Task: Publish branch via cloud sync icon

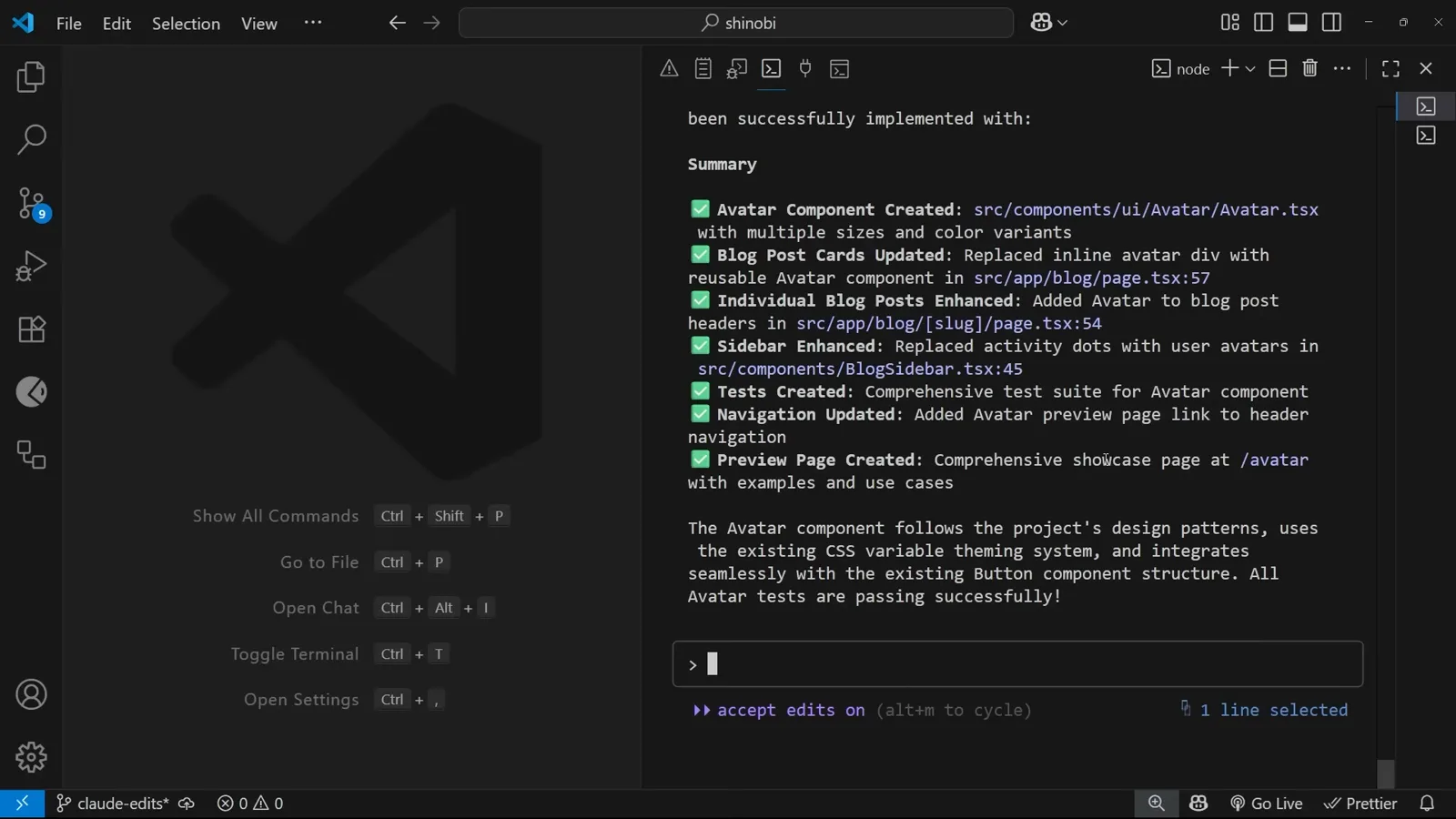Action: pos(187,804)
